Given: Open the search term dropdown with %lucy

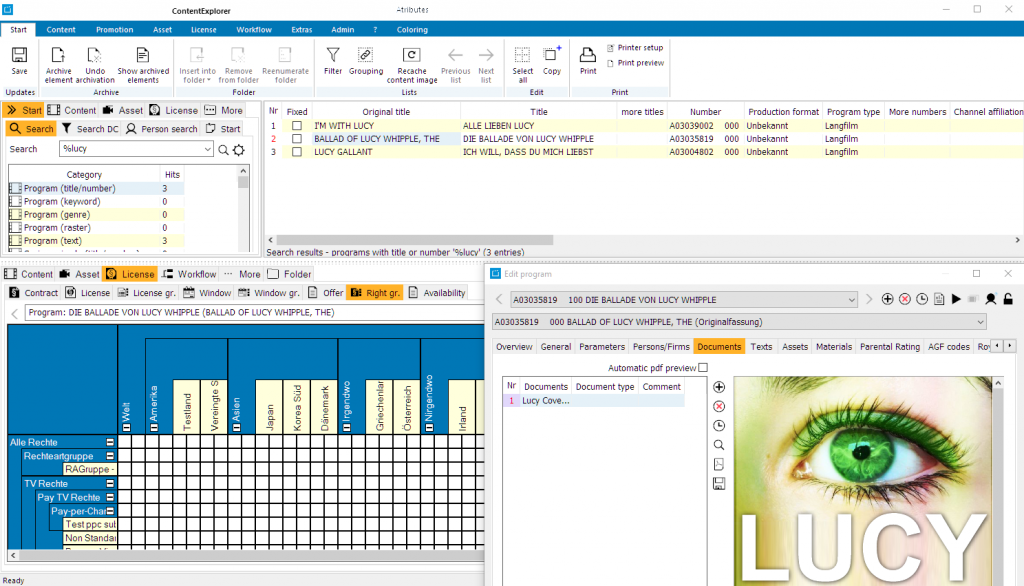Looking at the screenshot, I should pyautogui.click(x=206, y=149).
